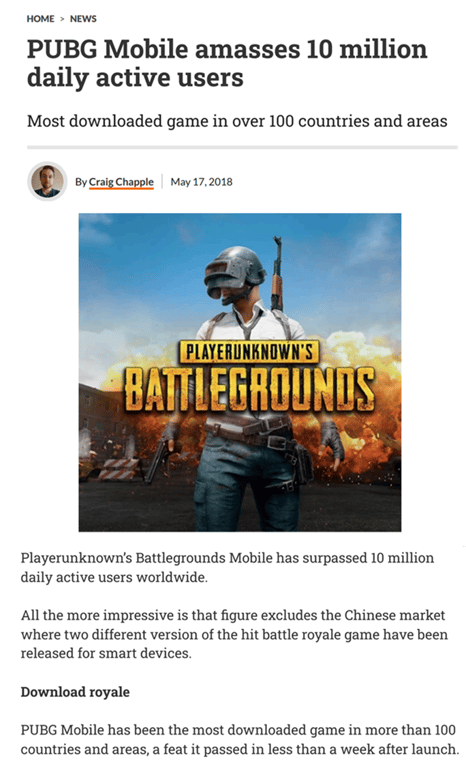466x768 pixels.
Task: Open the HOME breadcrumb link
Action: 40,19
